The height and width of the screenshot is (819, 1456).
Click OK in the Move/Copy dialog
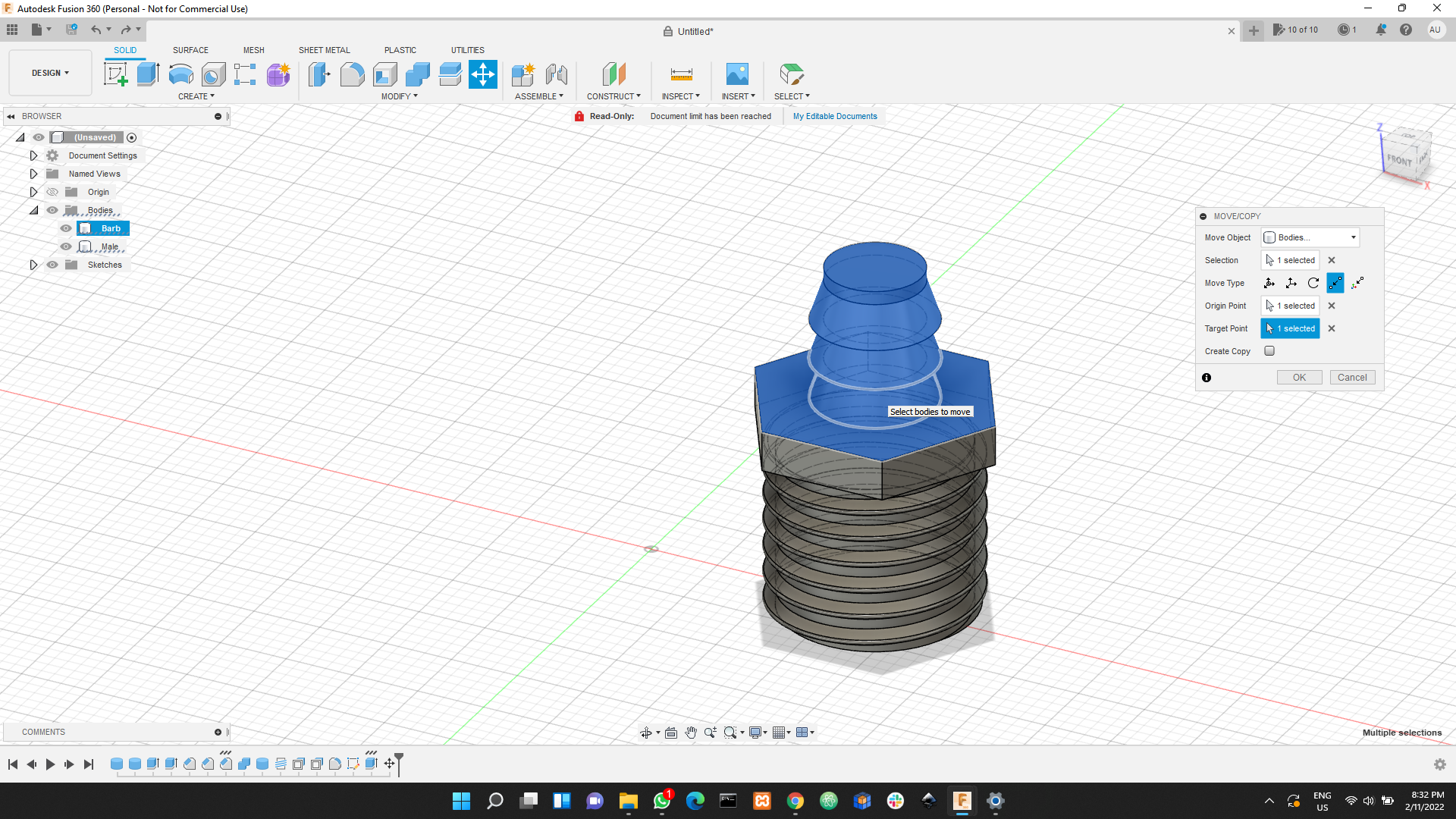[x=1299, y=377]
